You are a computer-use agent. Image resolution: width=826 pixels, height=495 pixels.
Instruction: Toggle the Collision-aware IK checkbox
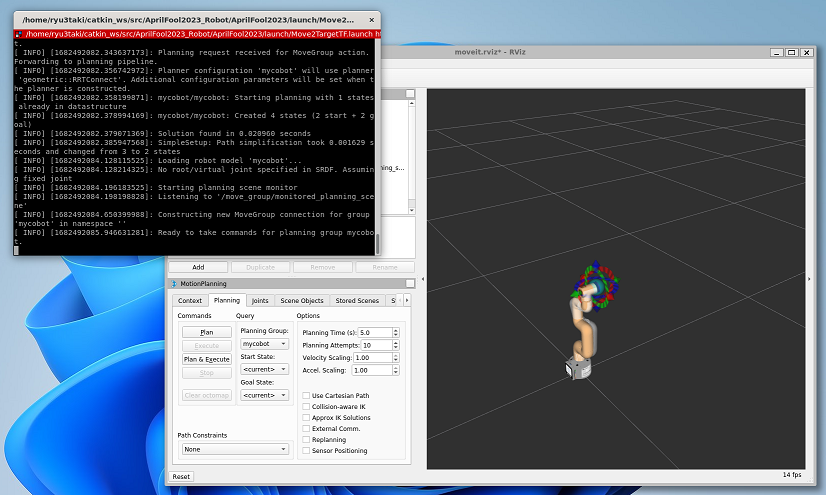point(306,407)
